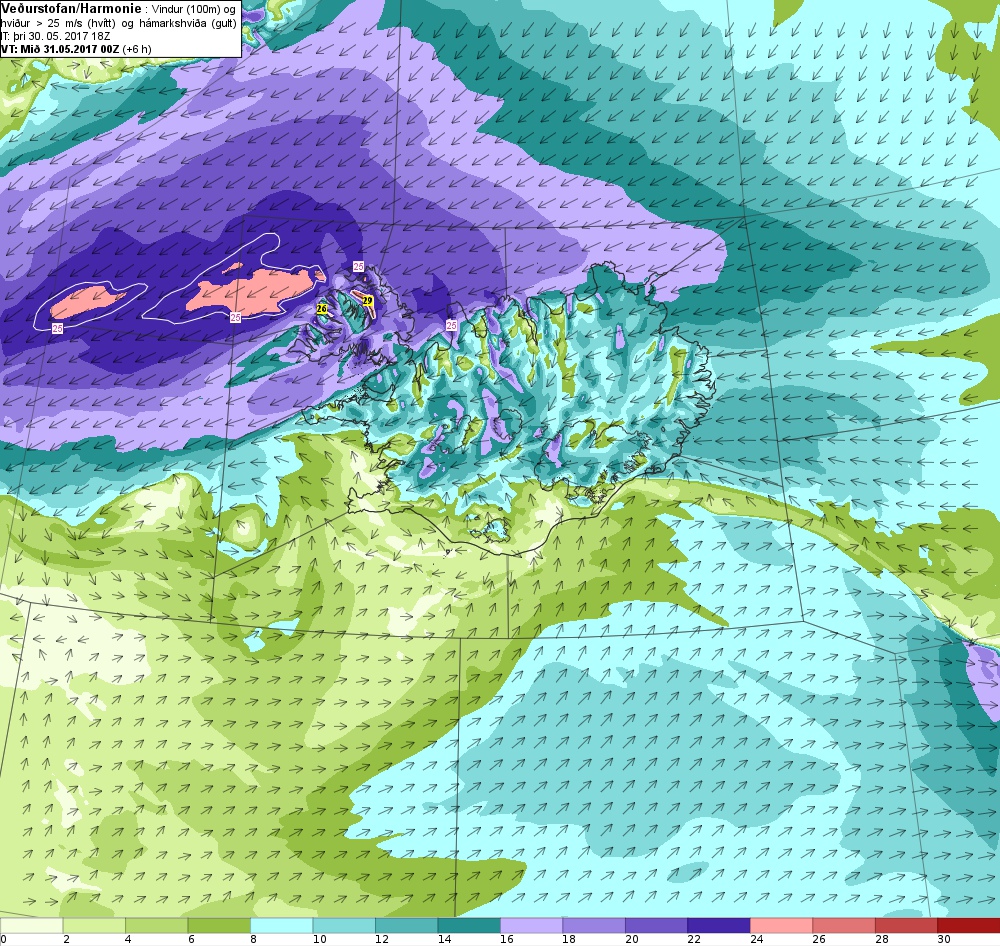This screenshot has width=1000, height=946.
Task: Click the 8–10 m/s light cyan legend swatch
Action: (x=281, y=926)
